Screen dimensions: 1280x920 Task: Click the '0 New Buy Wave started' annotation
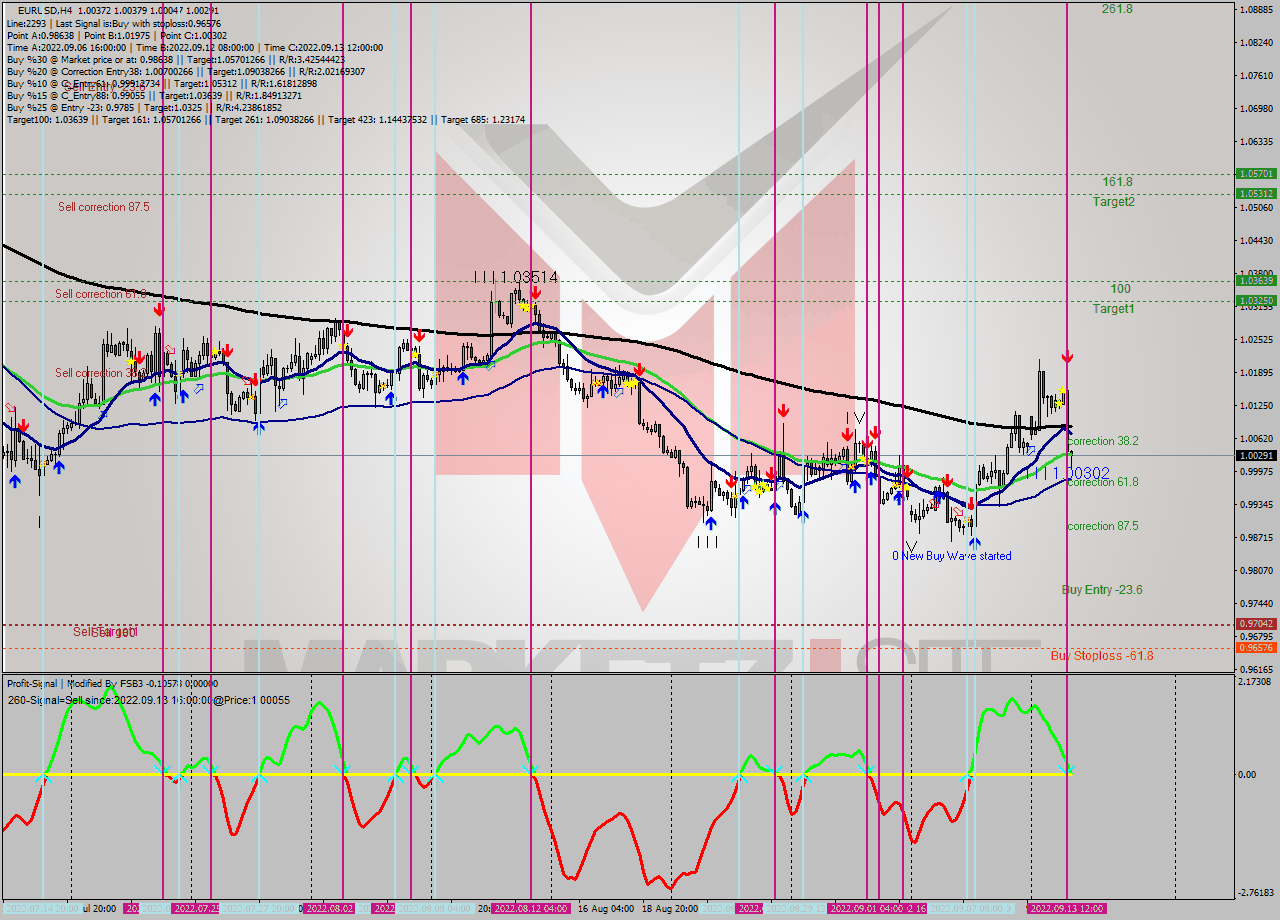[x=952, y=556]
